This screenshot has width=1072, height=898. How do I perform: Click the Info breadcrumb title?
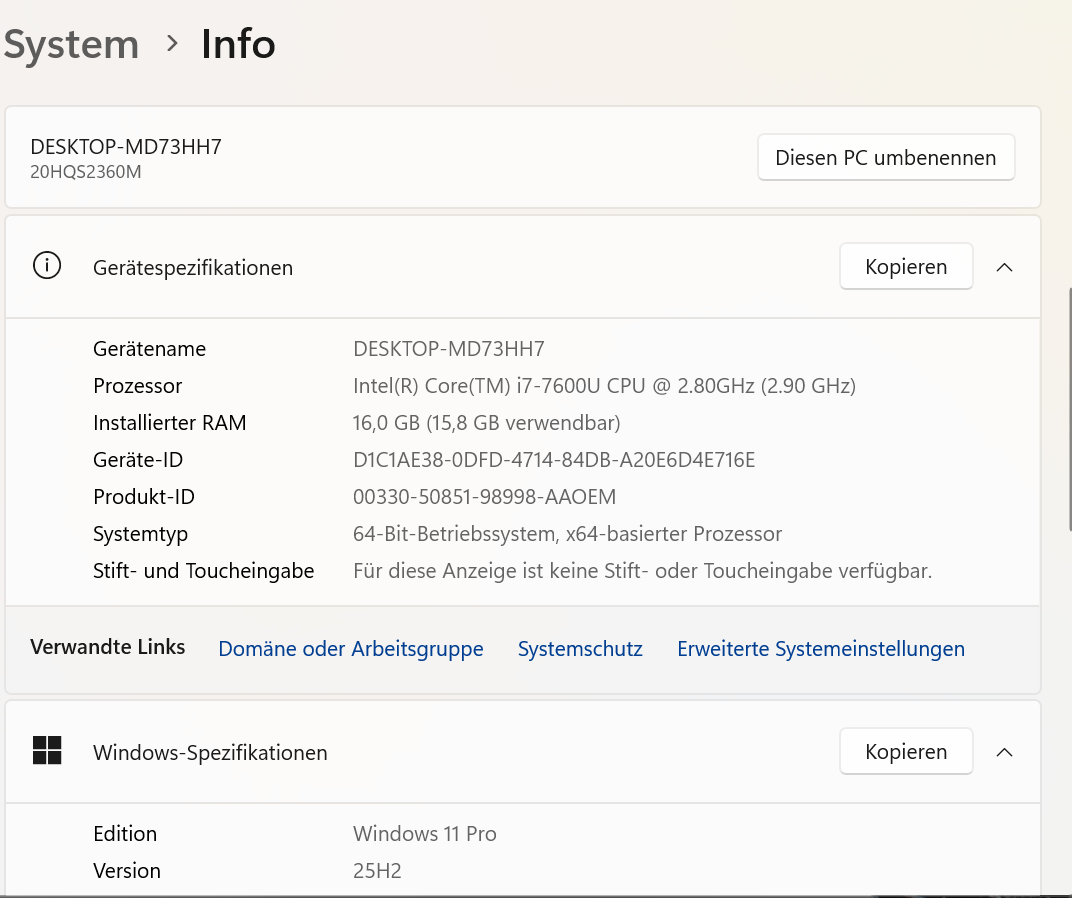point(238,44)
